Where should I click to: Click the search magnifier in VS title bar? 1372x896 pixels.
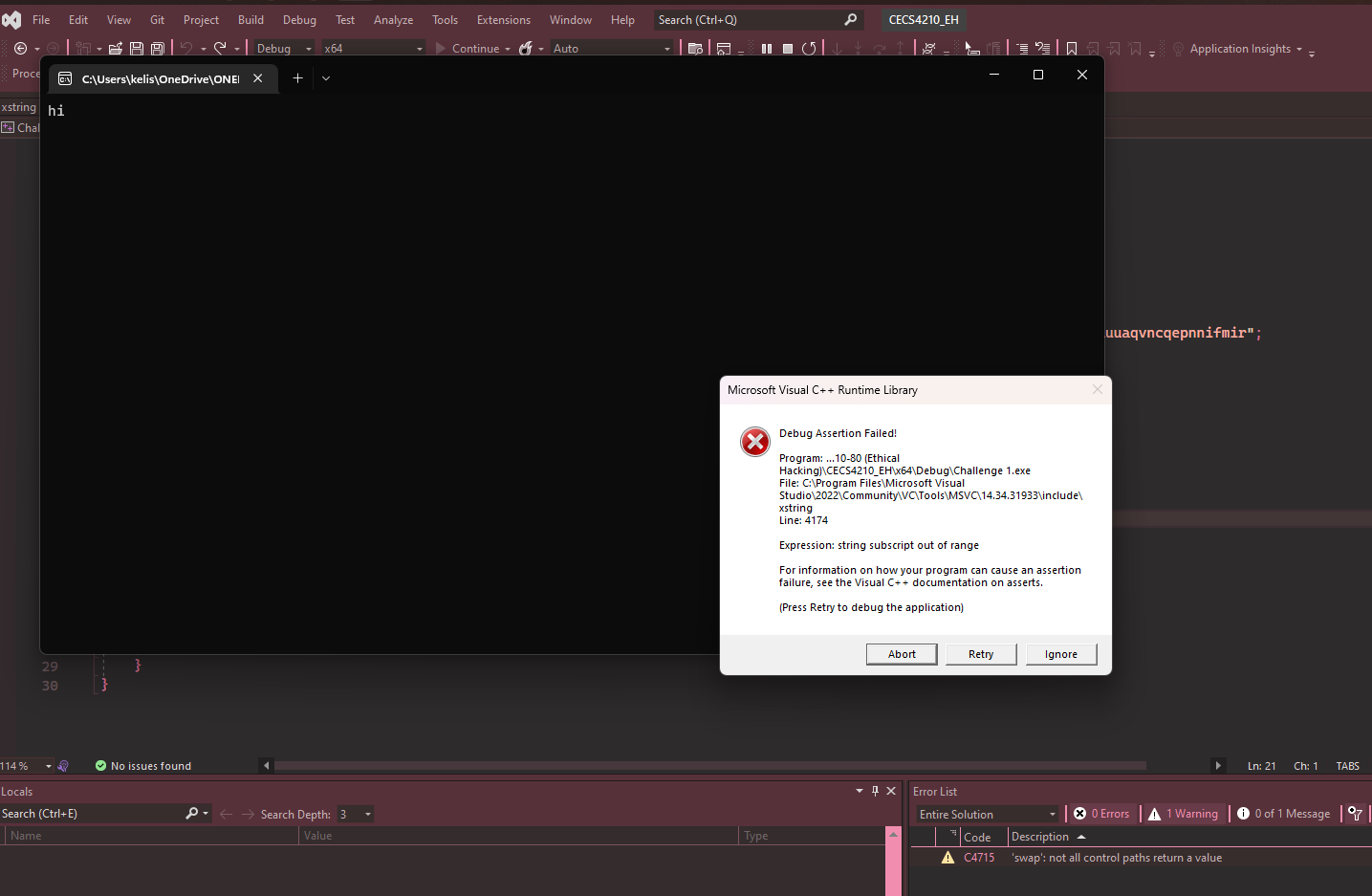851,19
